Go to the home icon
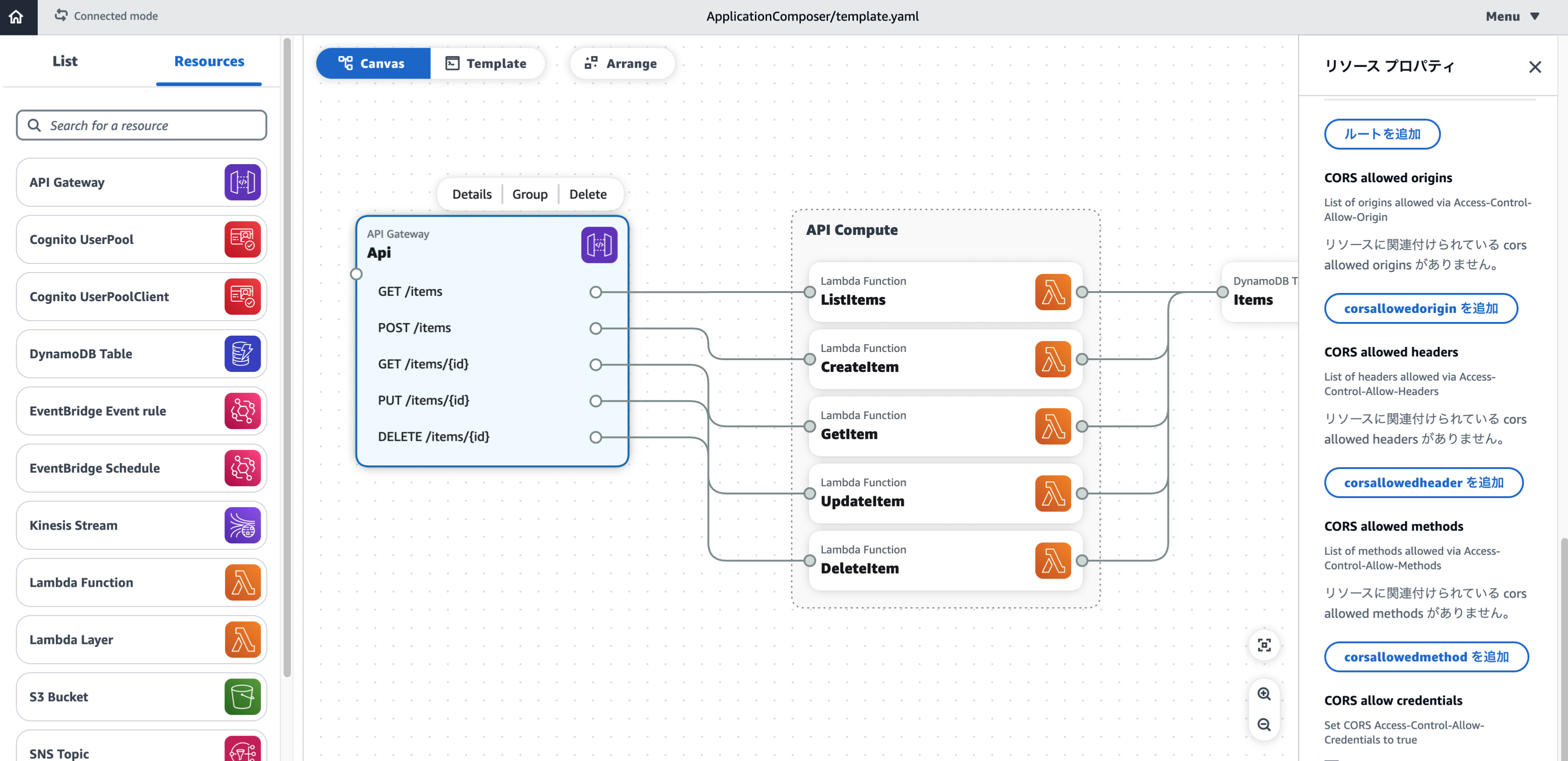This screenshot has width=1568, height=761. (16, 16)
